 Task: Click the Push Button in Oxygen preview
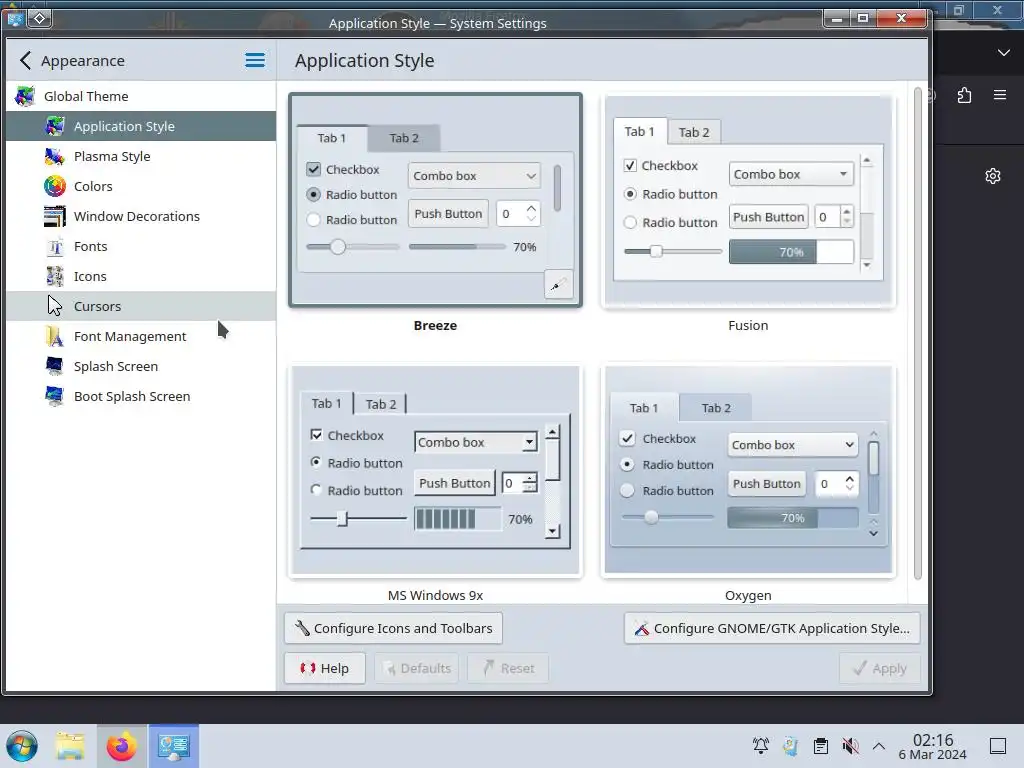pos(767,483)
